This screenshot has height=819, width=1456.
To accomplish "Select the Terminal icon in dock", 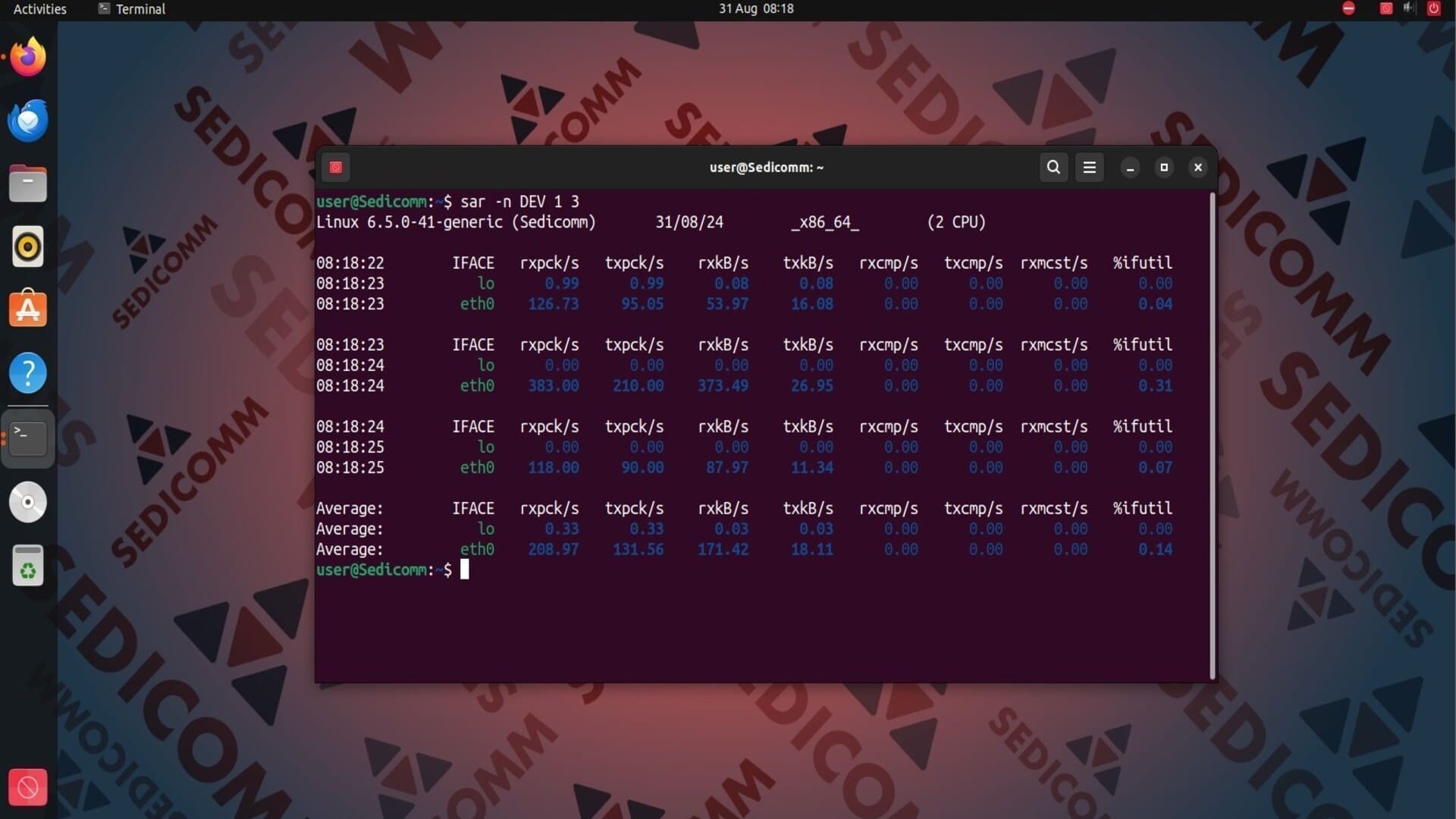I will coord(28,438).
